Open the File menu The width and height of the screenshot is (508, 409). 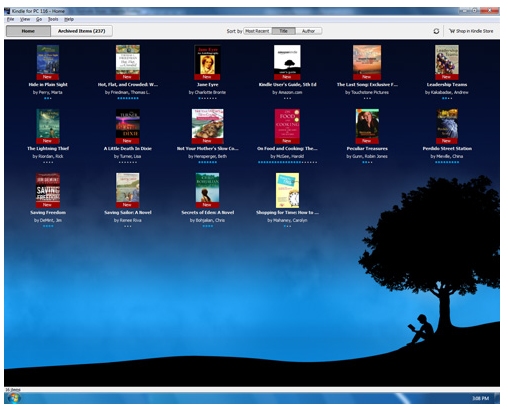(x=11, y=19)
